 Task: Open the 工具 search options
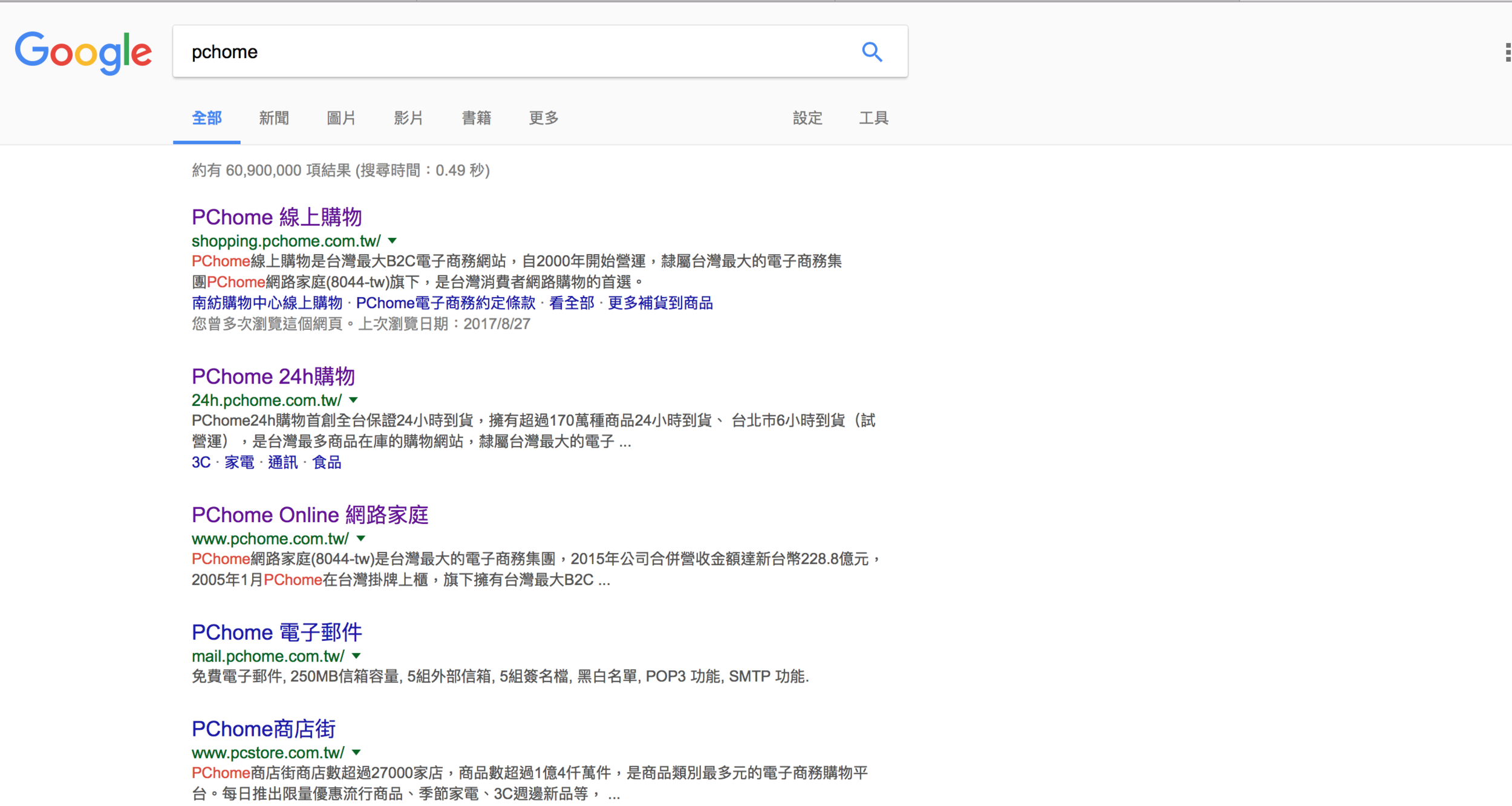tap(873, 118)
